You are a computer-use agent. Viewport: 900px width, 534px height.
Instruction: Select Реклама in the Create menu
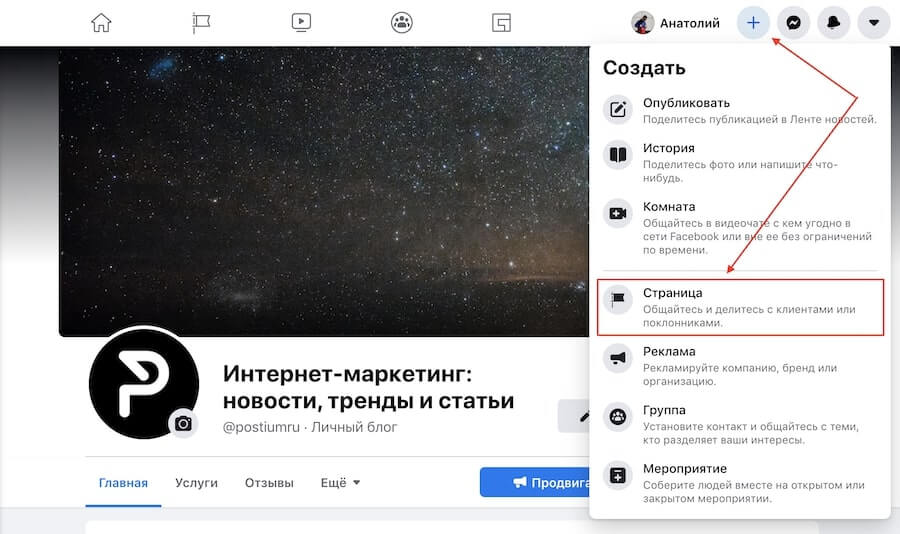tap(740, 366)
